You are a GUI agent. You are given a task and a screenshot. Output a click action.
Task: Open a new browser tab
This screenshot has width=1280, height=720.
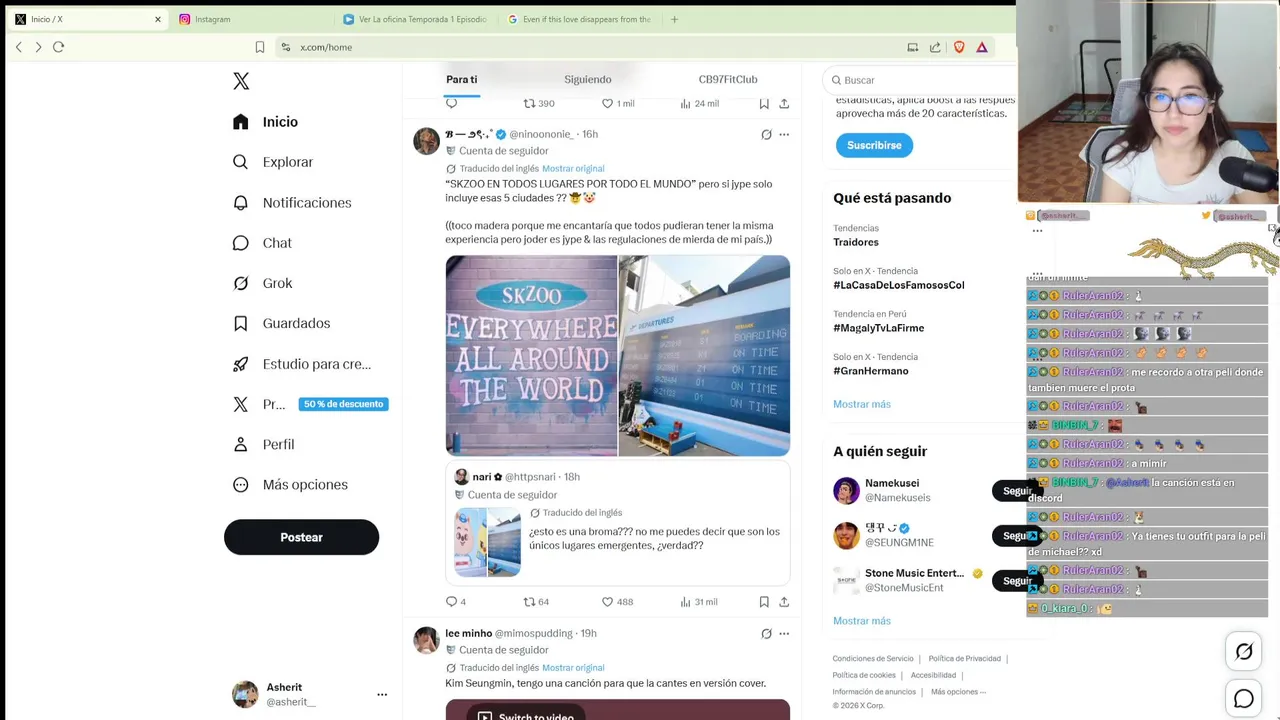coord(674,19)
